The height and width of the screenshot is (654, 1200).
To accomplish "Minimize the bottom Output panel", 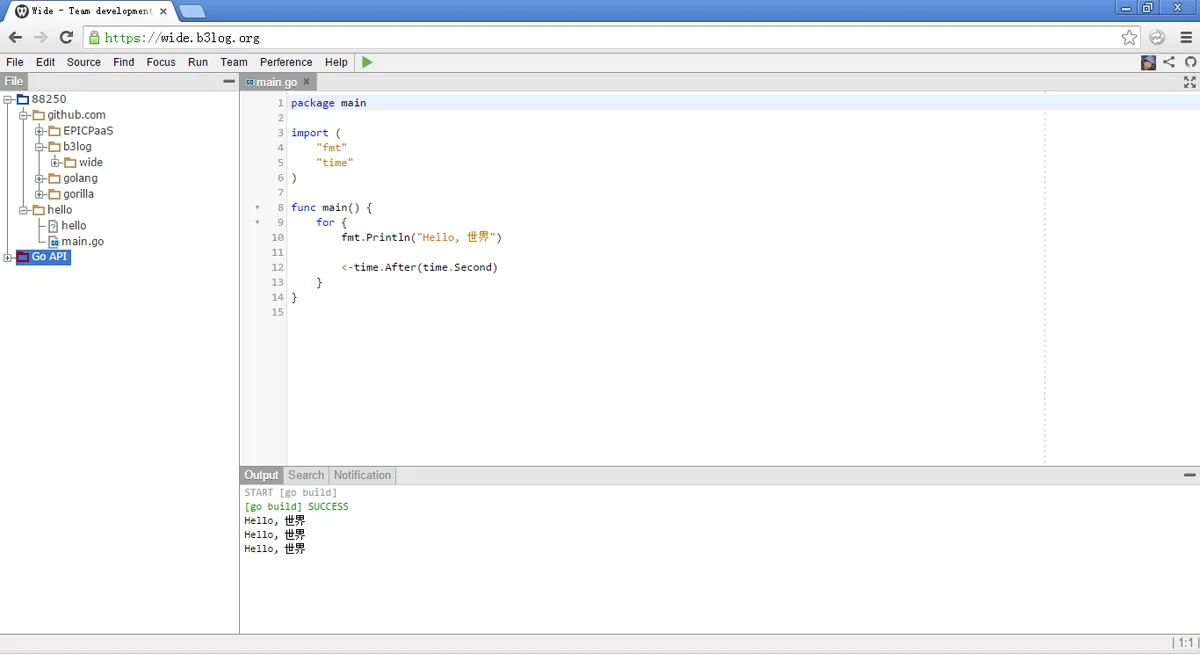I will (1190, 475).
